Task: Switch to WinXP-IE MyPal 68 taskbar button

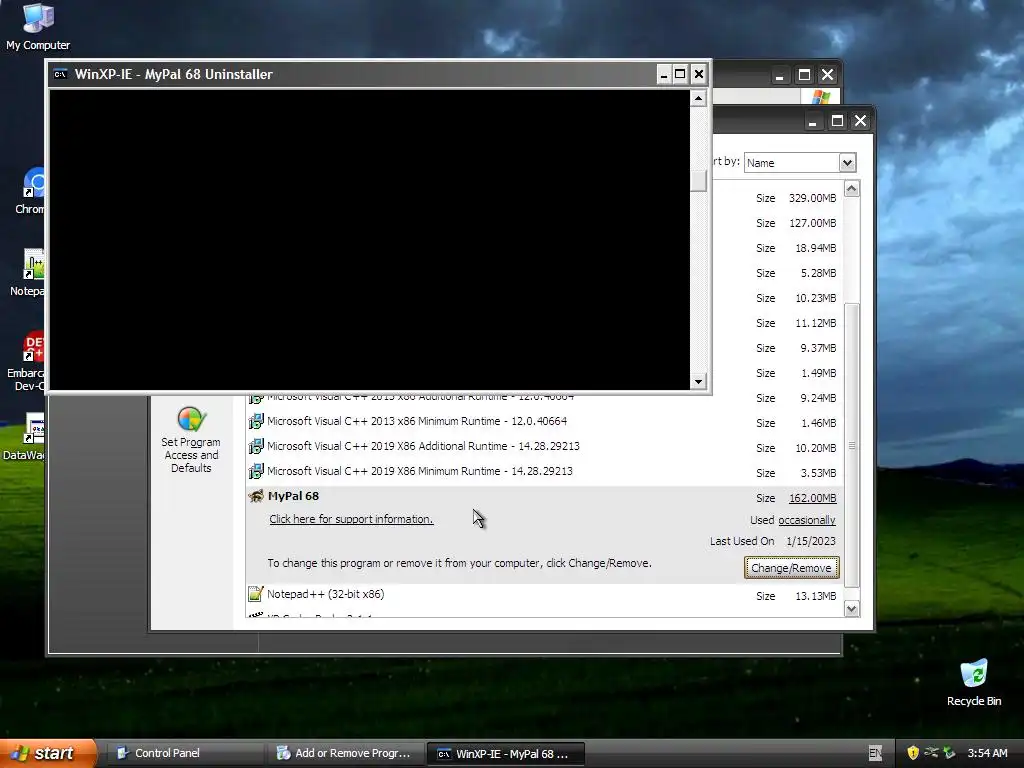Action: (505, 754)
